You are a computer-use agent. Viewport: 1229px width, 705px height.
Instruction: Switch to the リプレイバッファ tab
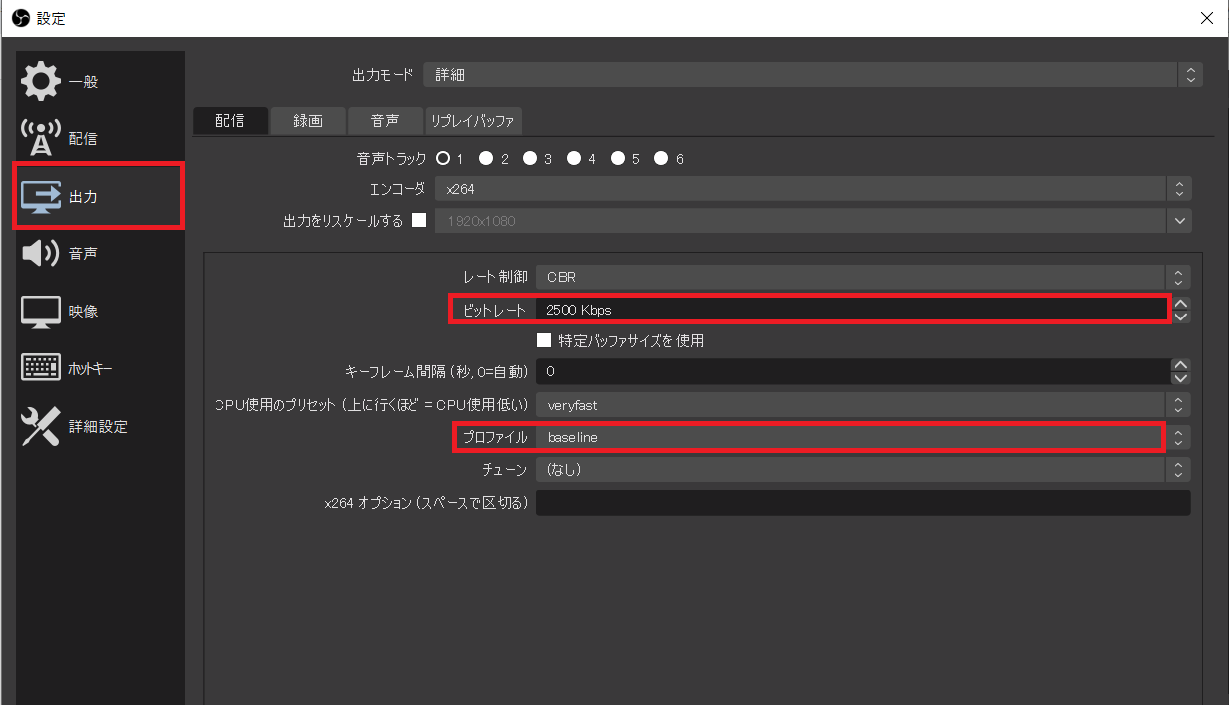pos(473,121)
